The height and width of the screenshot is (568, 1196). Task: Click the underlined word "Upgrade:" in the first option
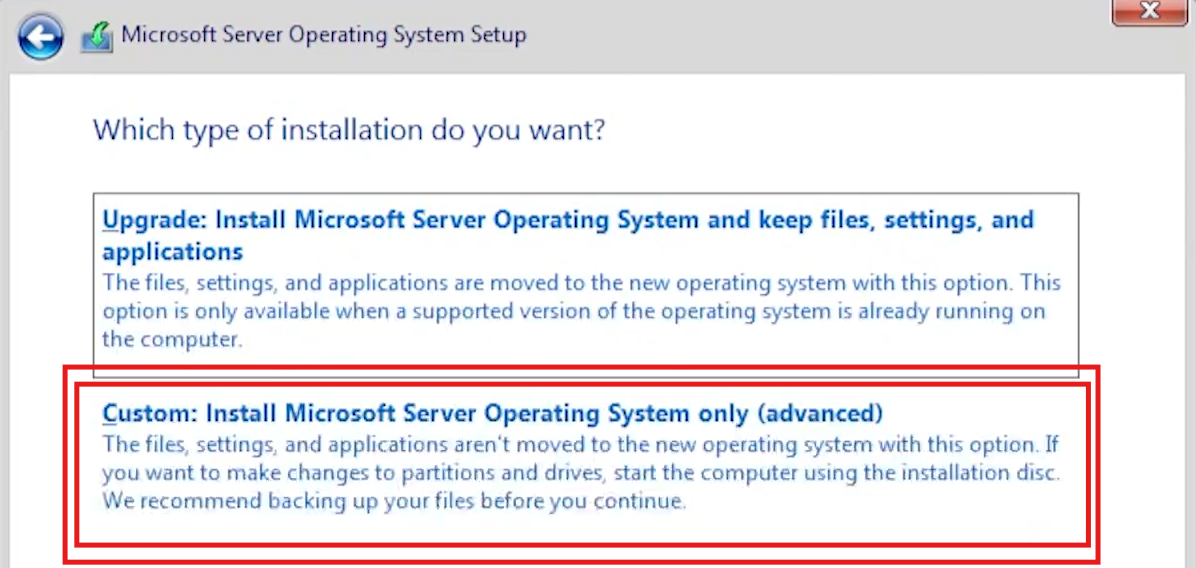coord(155,220)
